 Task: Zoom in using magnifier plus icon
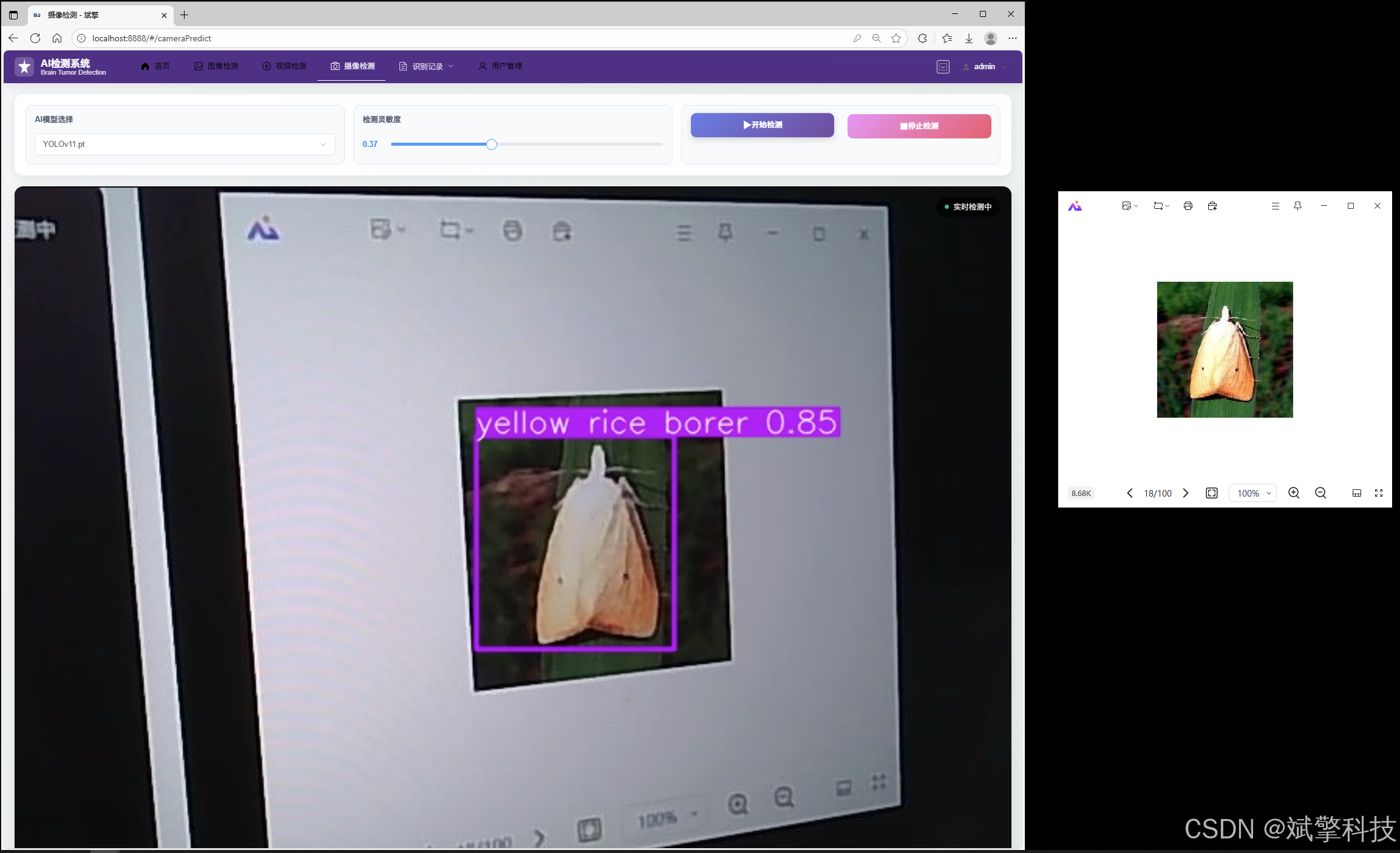[1294, 493]
